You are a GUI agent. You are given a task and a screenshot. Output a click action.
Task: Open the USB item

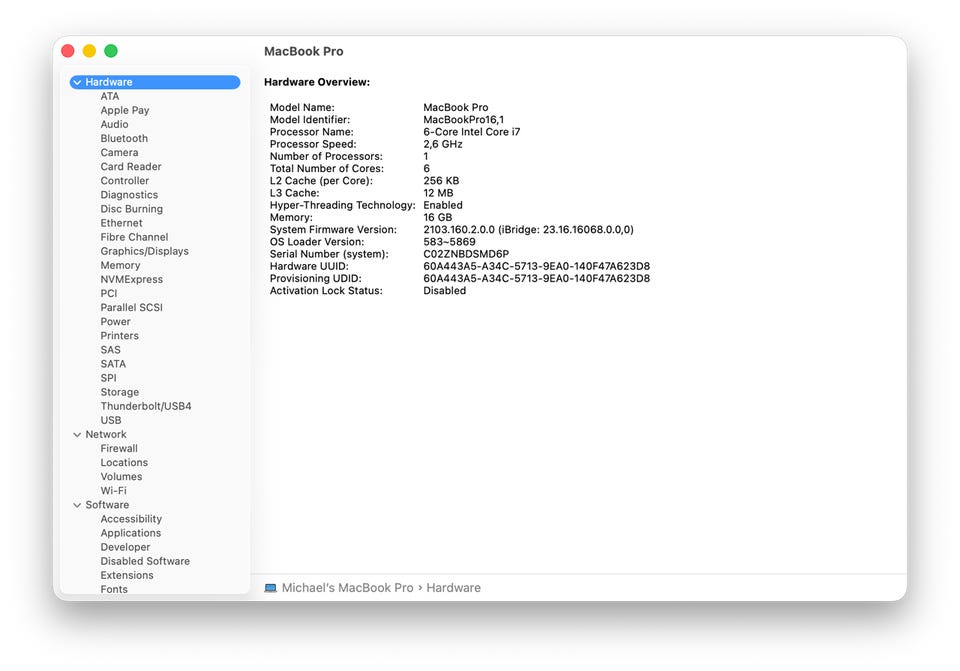[111, 420]
